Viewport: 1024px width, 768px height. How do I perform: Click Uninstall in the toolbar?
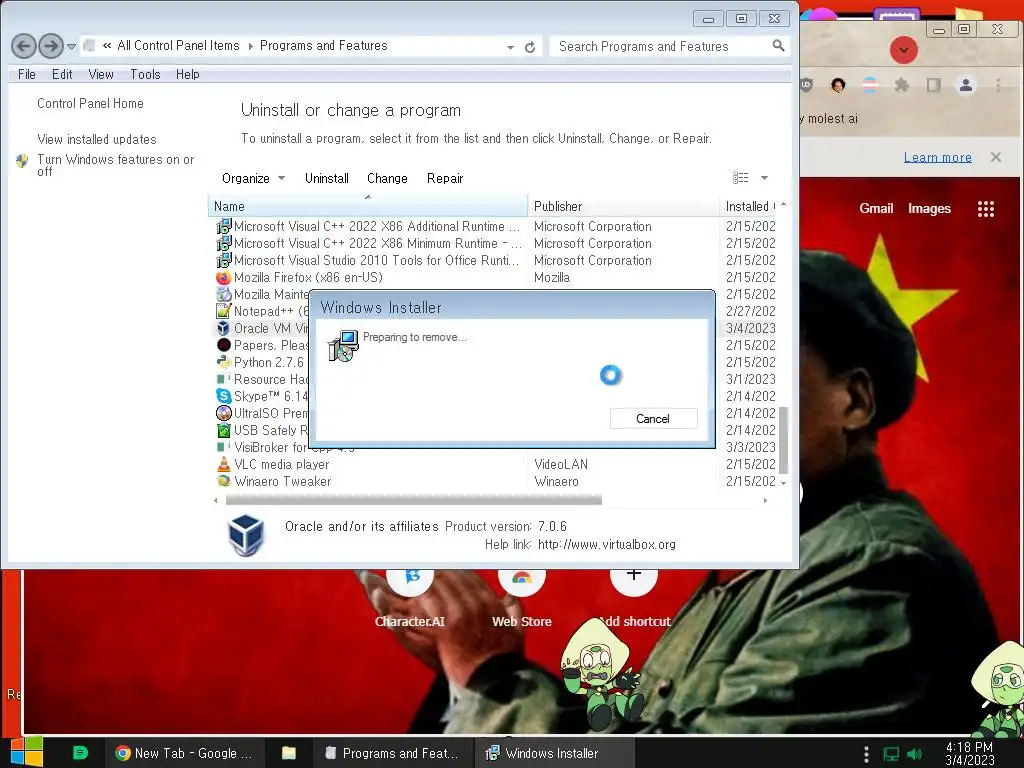[327, 178]
